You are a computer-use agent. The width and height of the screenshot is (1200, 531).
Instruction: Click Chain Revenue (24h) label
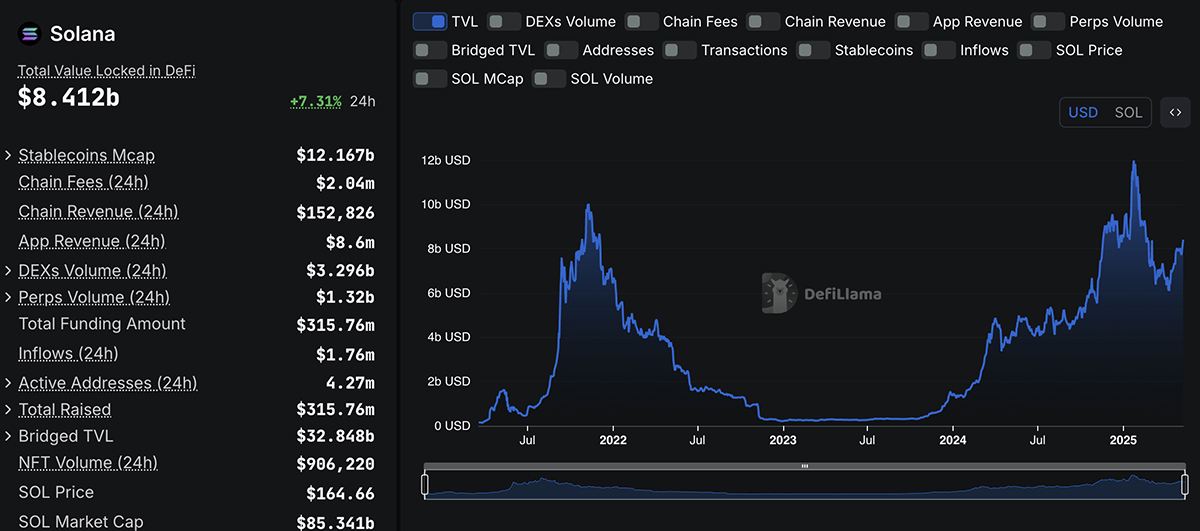tap(98, 211)
